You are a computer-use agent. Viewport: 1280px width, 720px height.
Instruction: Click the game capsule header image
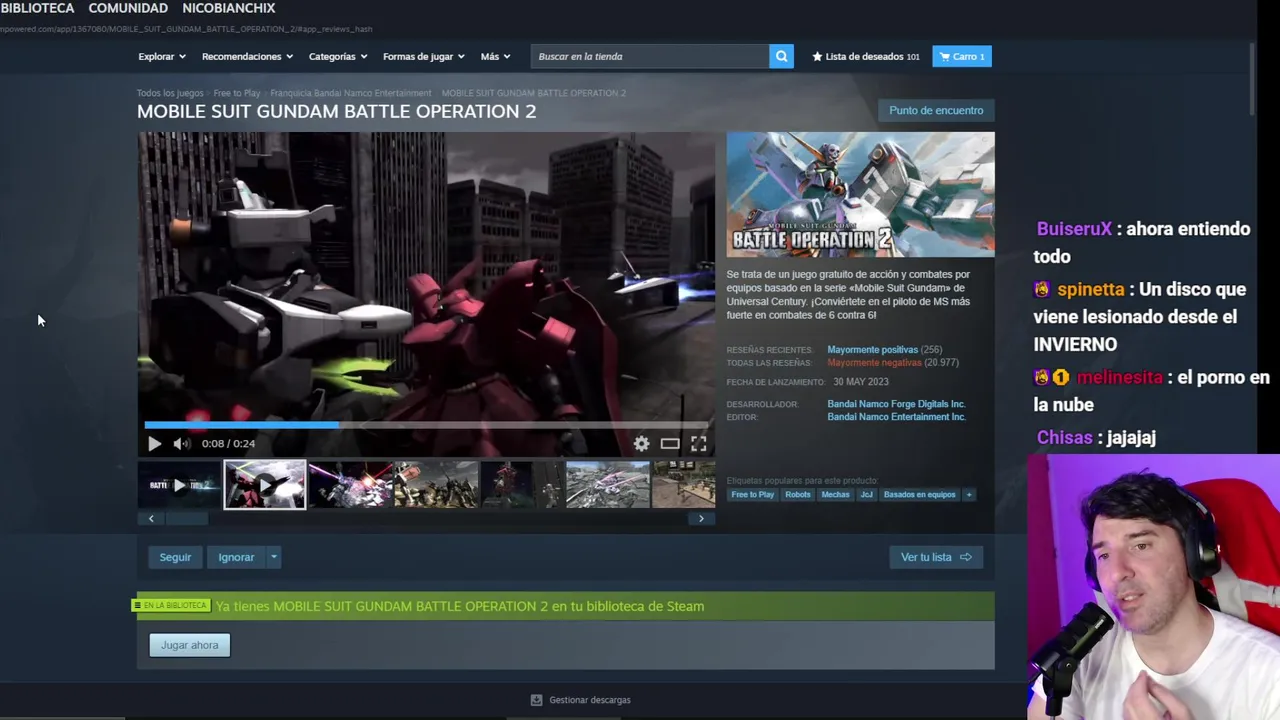tap(860, 194)
